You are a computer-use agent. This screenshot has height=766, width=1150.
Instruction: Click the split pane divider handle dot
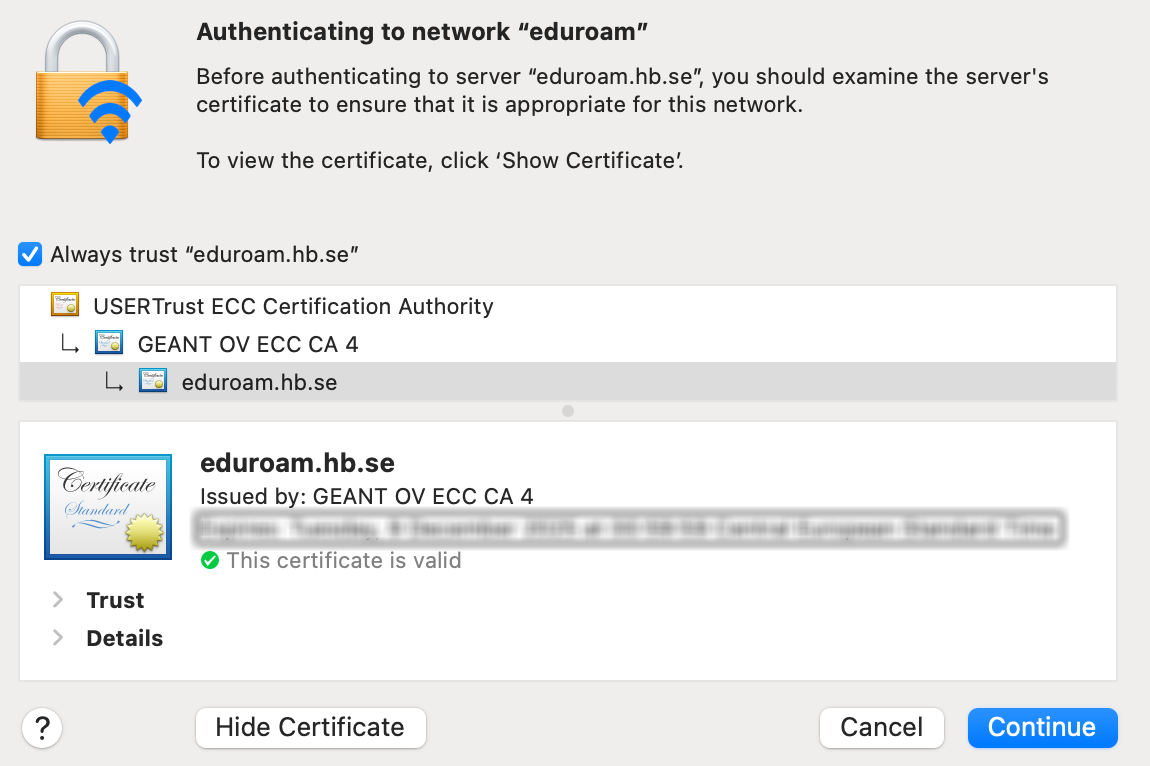pos(568,411)
